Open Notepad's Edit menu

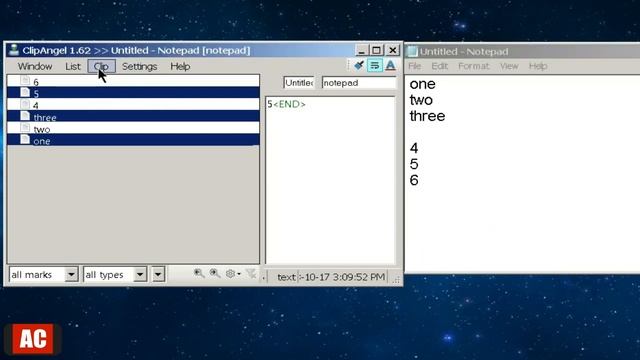pos(440,66)
